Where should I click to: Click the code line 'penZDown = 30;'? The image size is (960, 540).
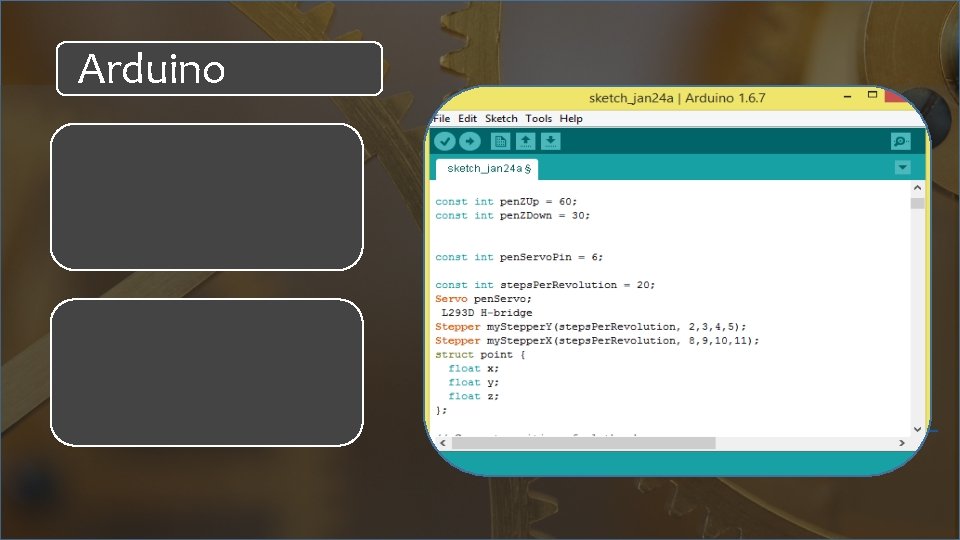pyautogui.click(x=512, y=216)
